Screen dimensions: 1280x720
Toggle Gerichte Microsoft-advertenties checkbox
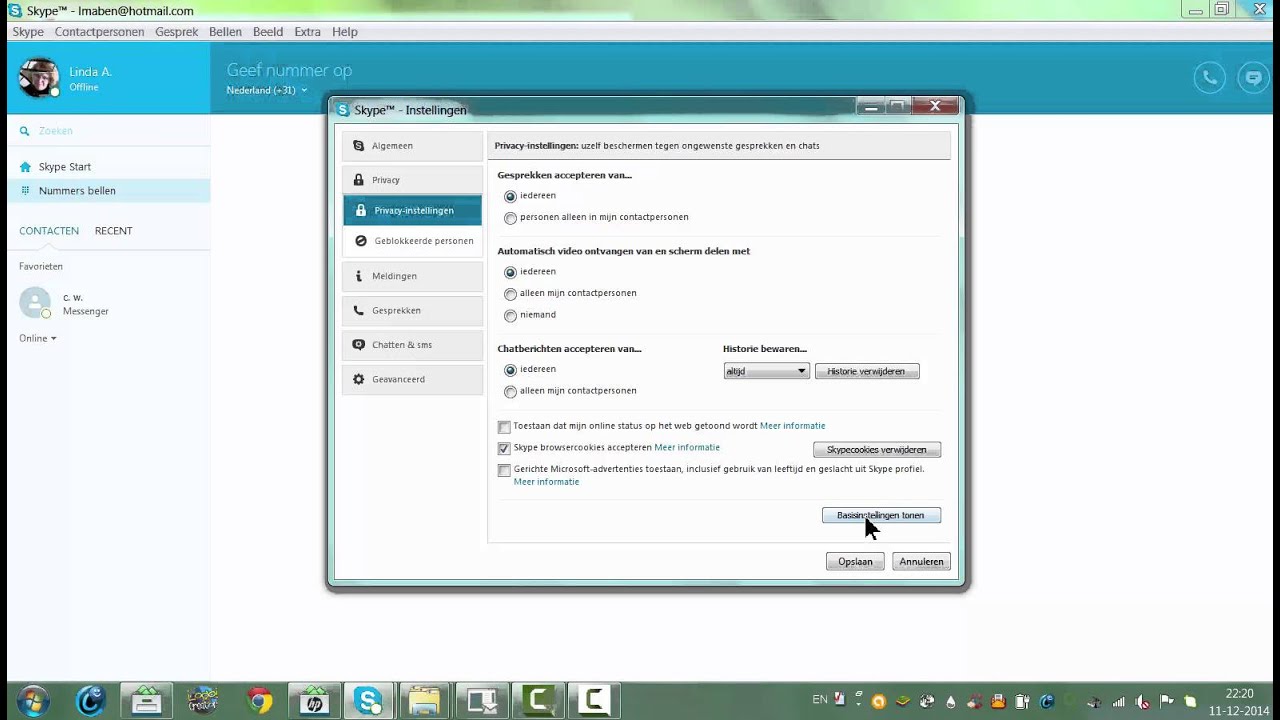point(504,470)
